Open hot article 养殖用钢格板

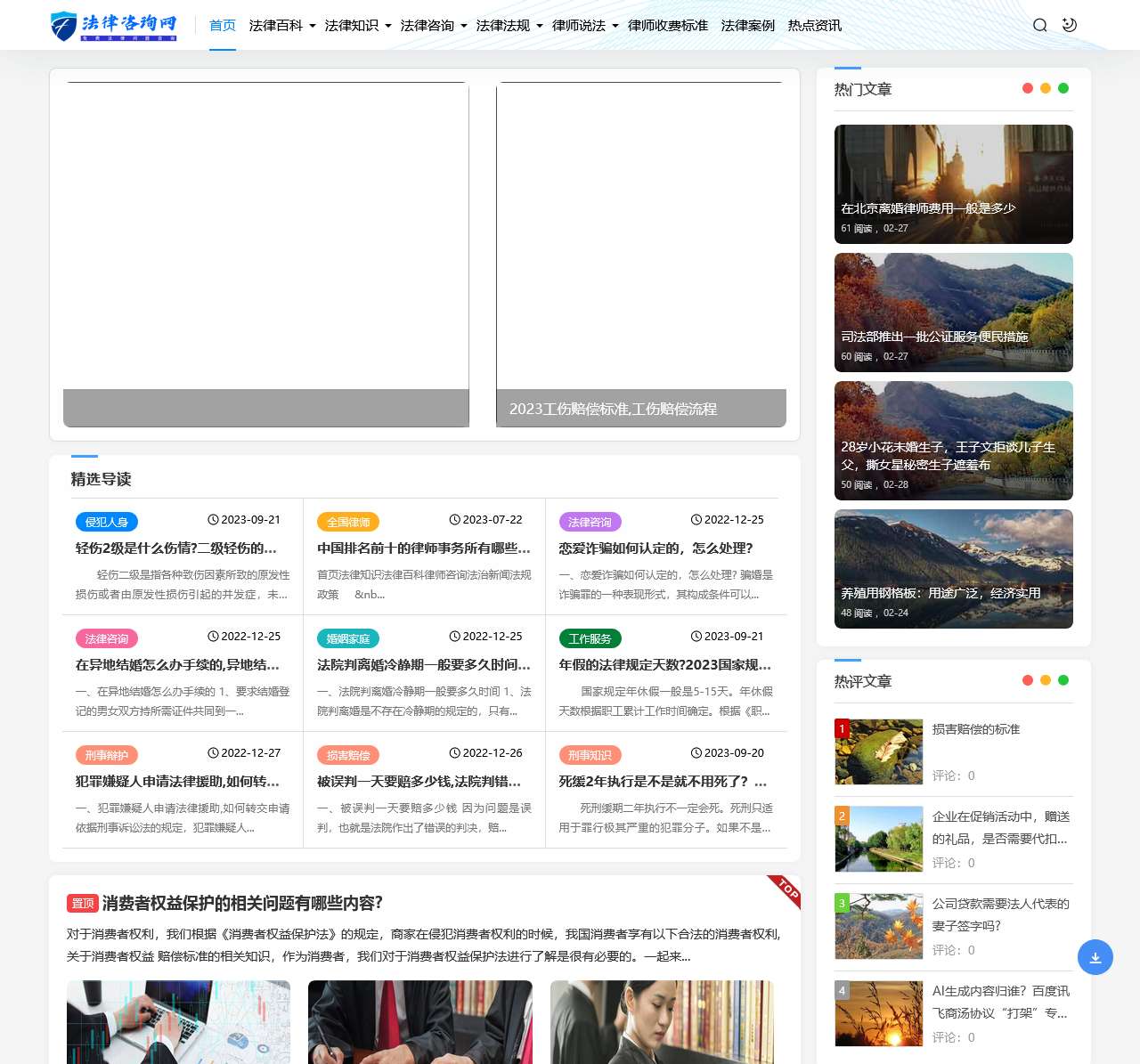point(954,569)
